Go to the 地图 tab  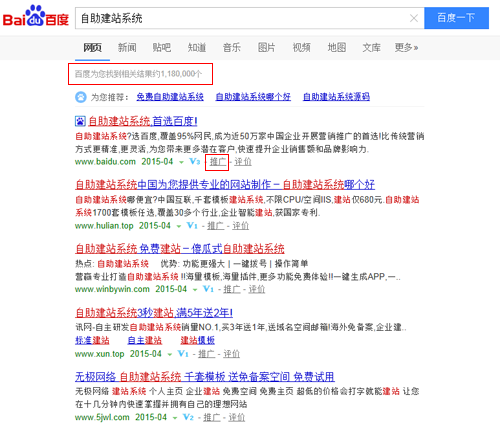coord(336,48)
